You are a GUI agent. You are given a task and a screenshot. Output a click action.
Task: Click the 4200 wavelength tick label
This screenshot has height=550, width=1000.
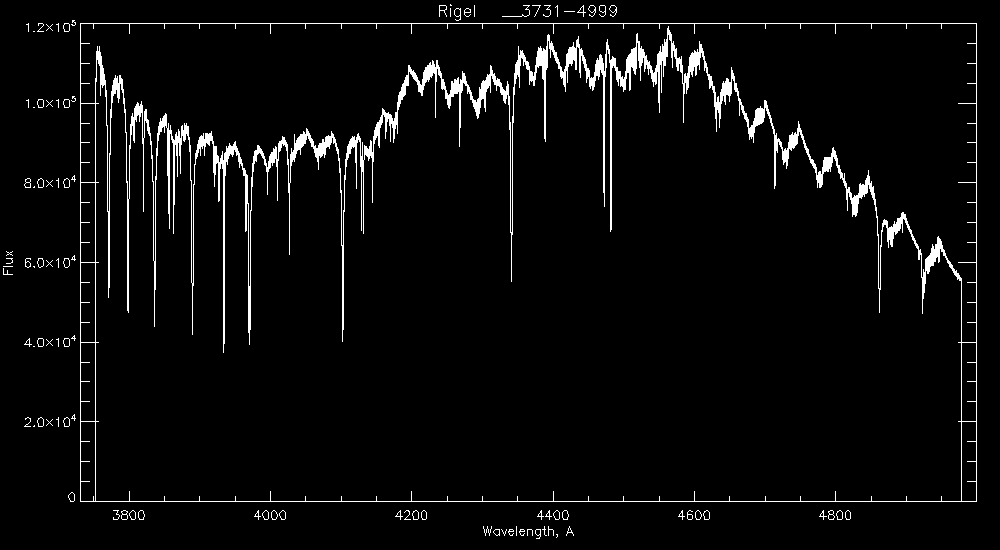pos(411,515)
